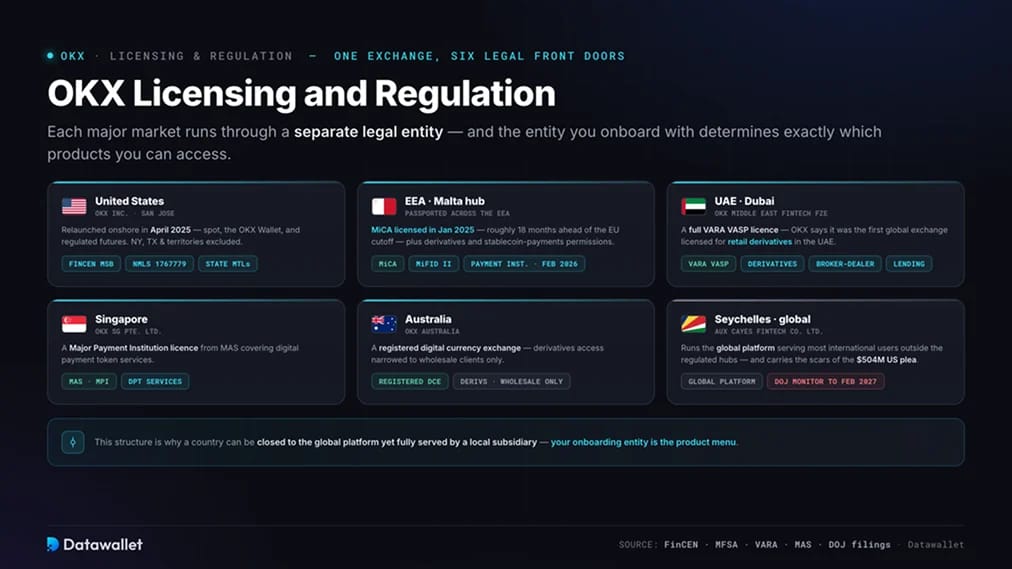Screen dimensions: 1012x569
Task: Click the United States flag icon
Action: point(74,206)
